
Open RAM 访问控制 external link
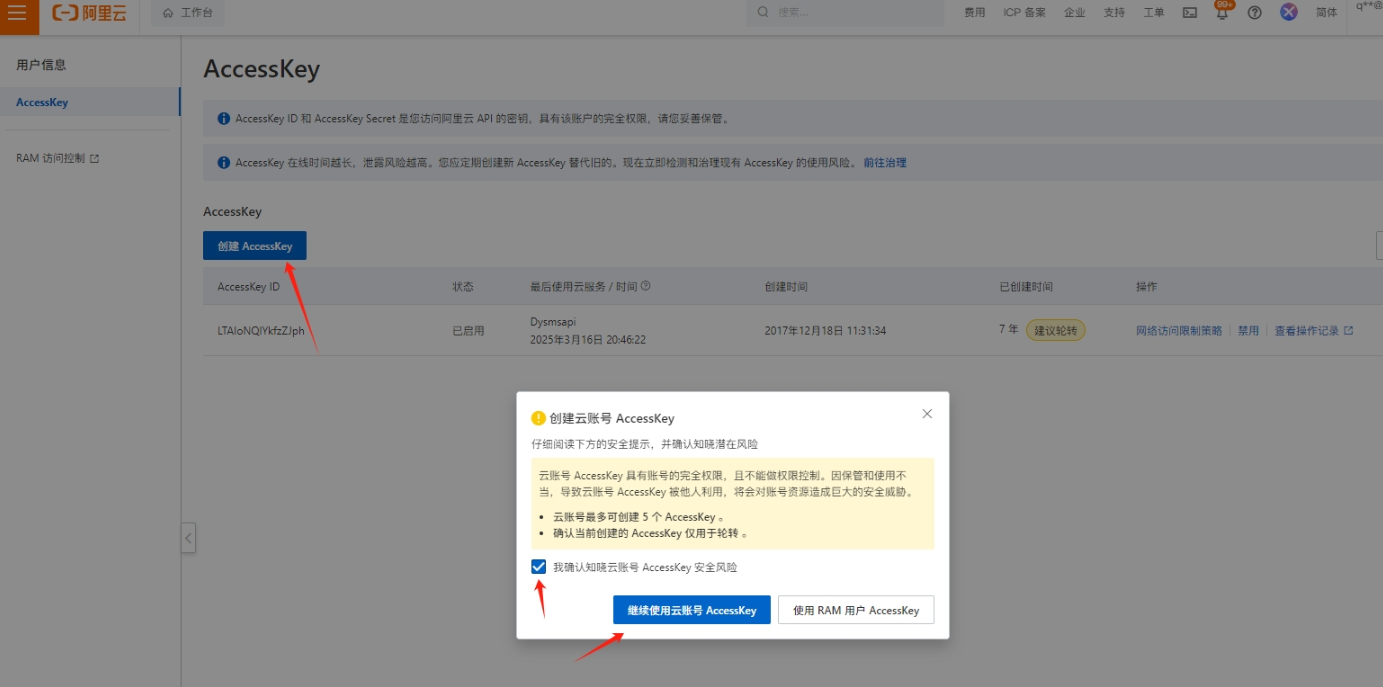click(57, 158)
